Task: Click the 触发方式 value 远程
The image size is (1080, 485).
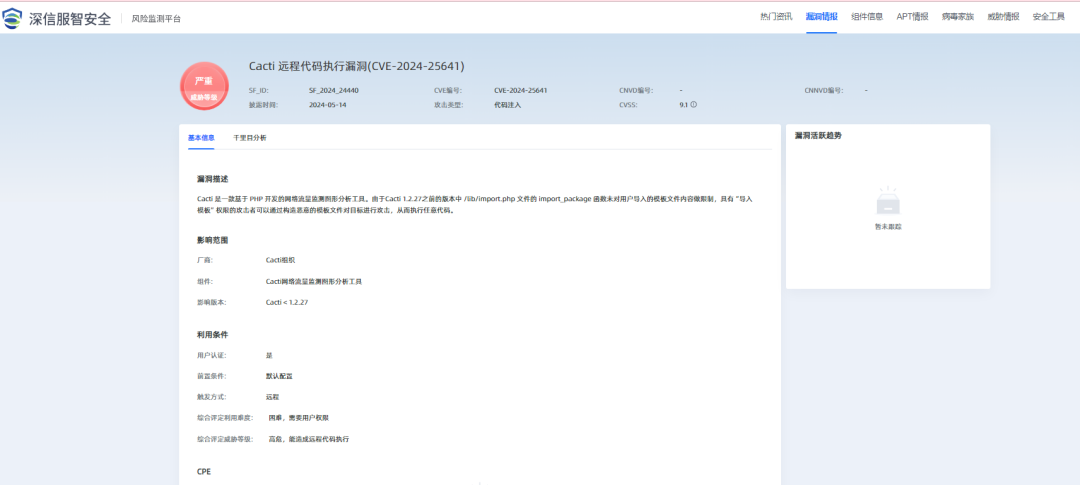Action: 273,397
